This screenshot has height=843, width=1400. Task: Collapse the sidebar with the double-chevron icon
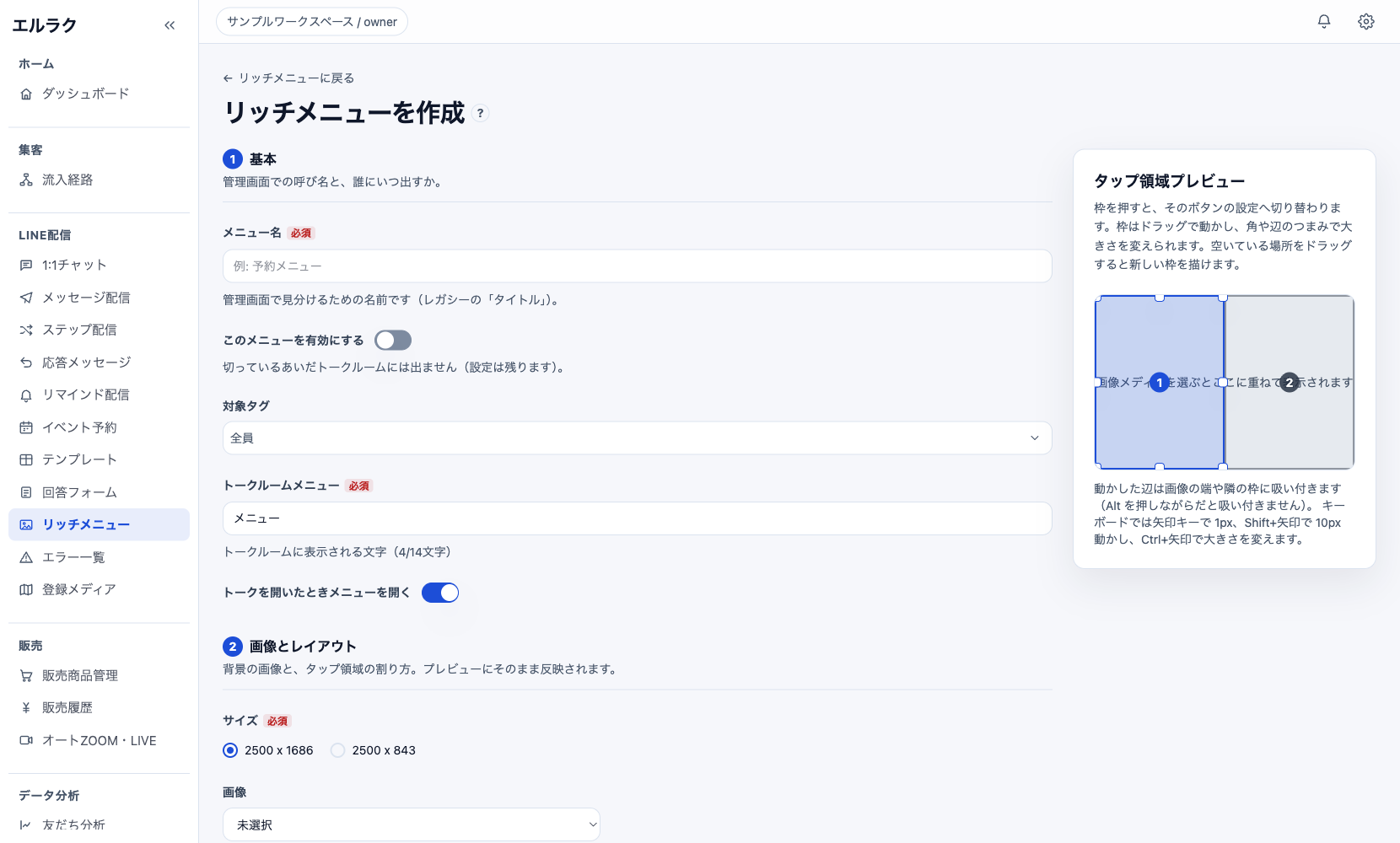170,25
